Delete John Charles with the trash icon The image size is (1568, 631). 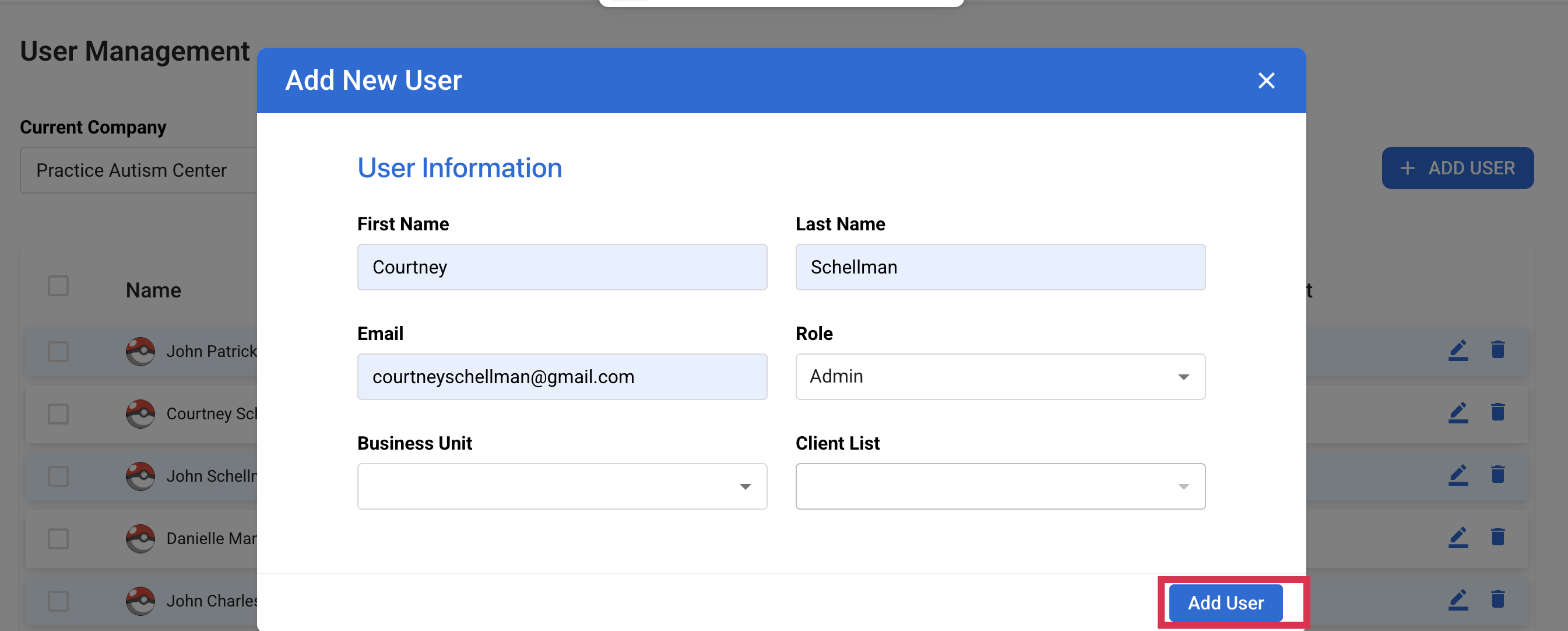point(1497,601)
